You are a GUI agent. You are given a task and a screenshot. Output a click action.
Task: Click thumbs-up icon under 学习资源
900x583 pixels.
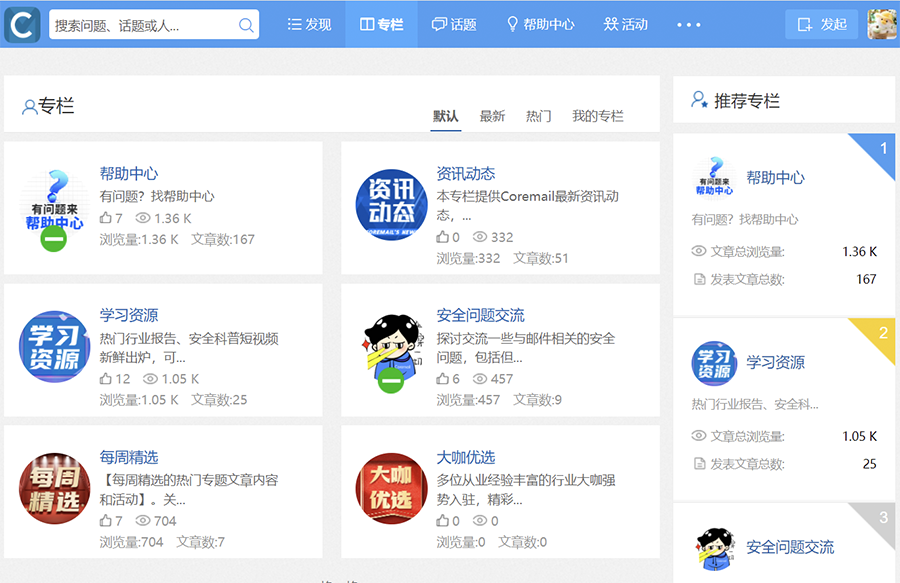106,379
